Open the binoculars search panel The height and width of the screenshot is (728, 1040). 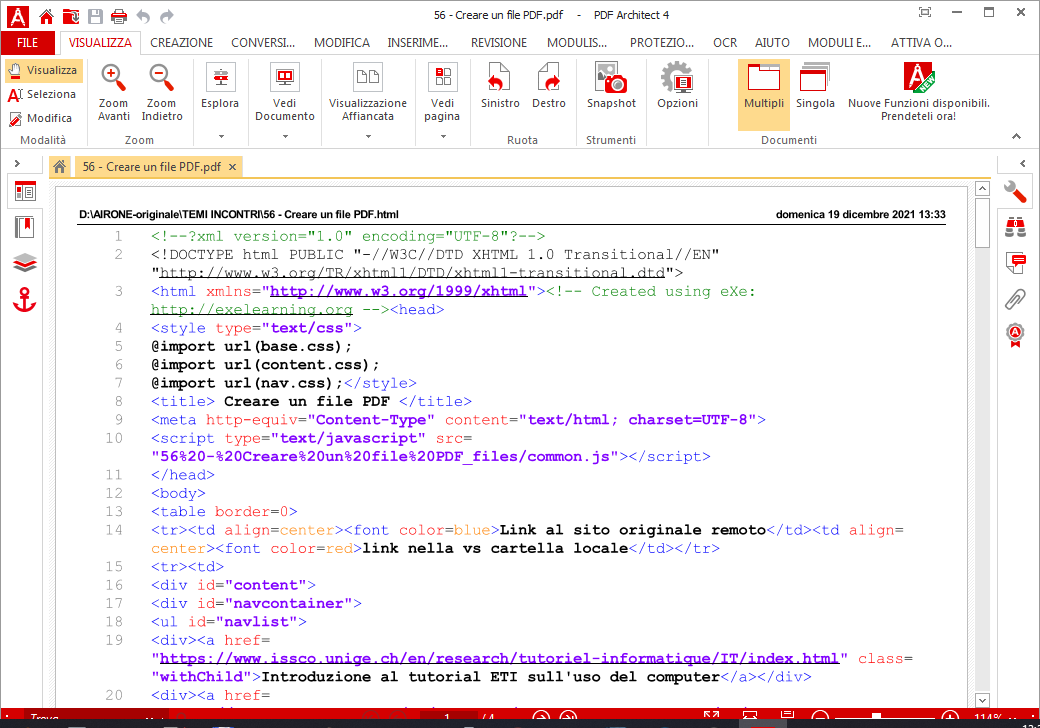(1015, 227)
